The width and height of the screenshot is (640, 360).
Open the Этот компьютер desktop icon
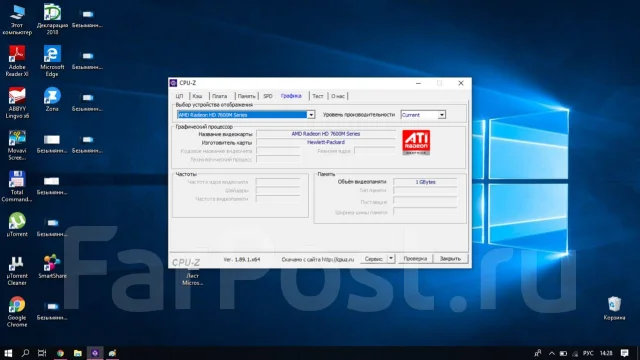pyautogui.click(x=17, y=19)
